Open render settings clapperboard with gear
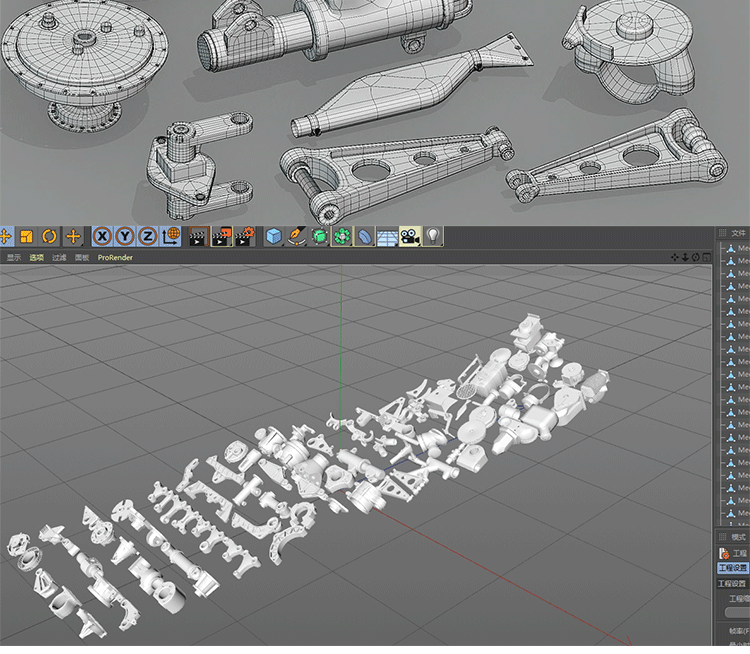The height and width of the screenshot is (654, 750). pos(244,237)
